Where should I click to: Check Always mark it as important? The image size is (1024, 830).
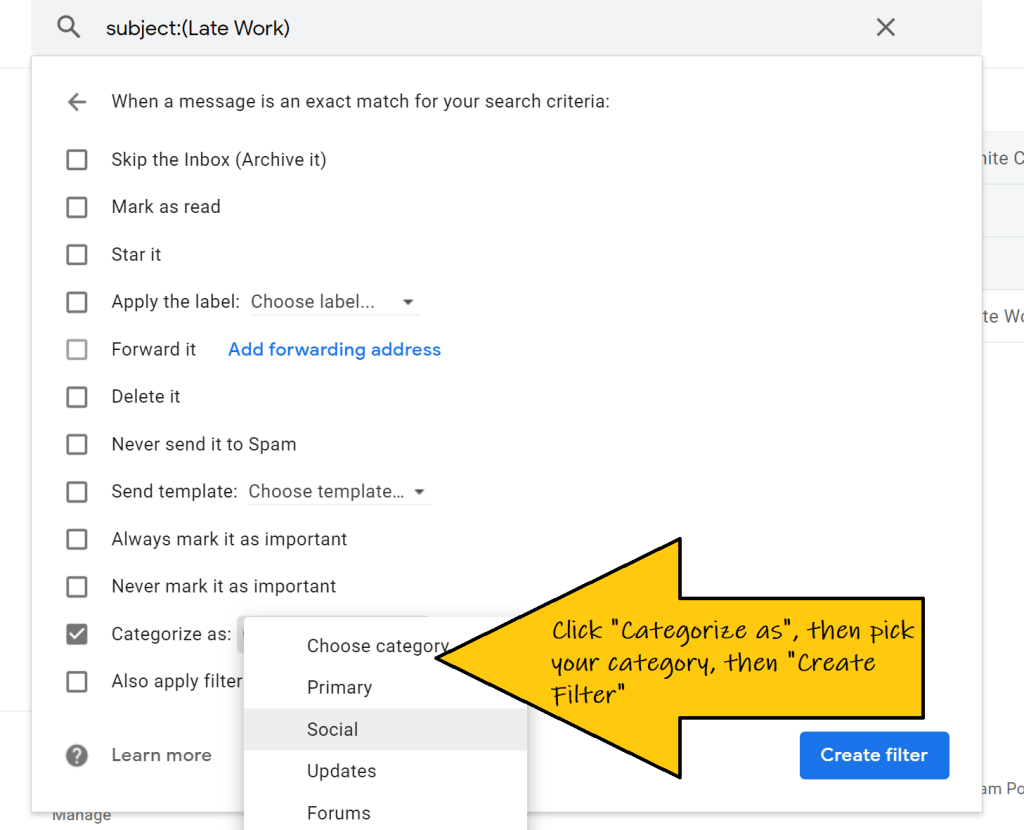click(x=77, y=539)
